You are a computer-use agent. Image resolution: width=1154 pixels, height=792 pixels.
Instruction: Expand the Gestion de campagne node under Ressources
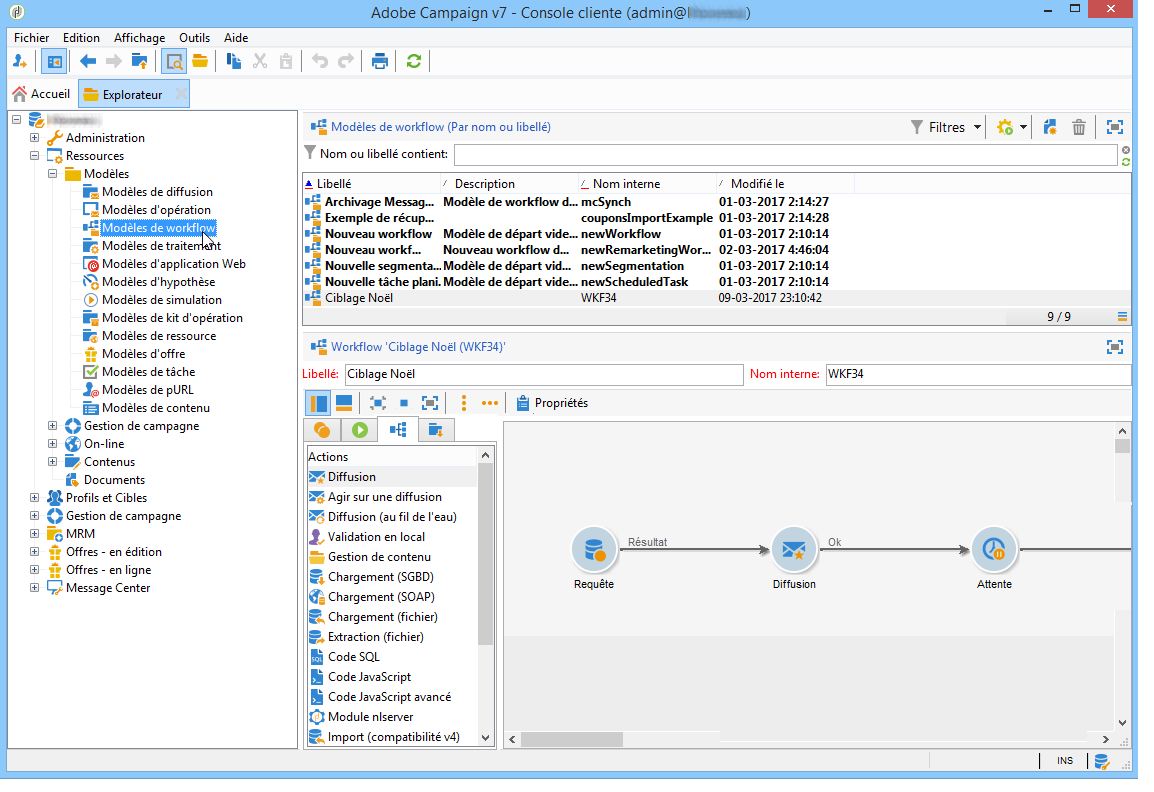click(x=52, y=425)
